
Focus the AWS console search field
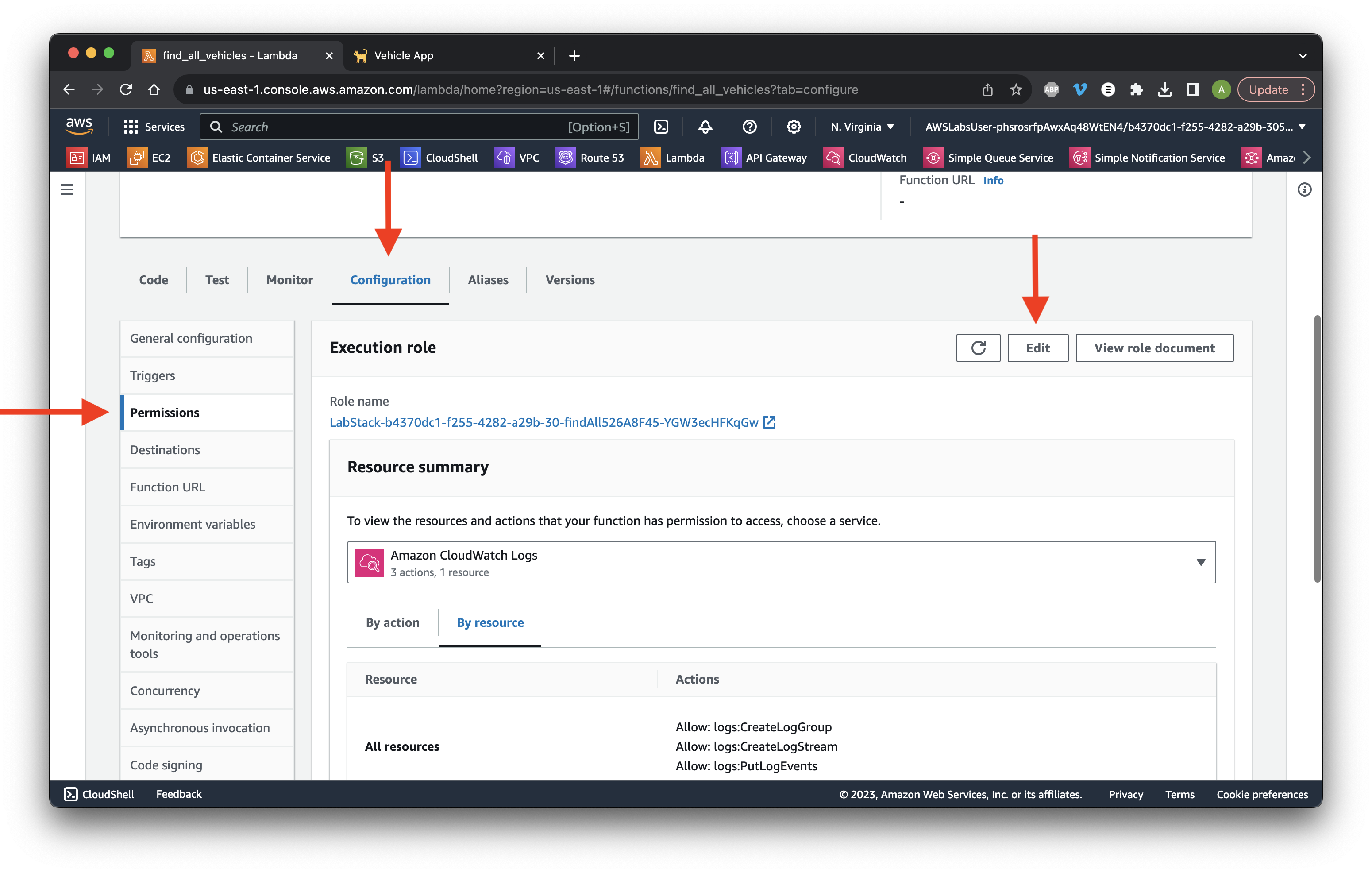420,127
